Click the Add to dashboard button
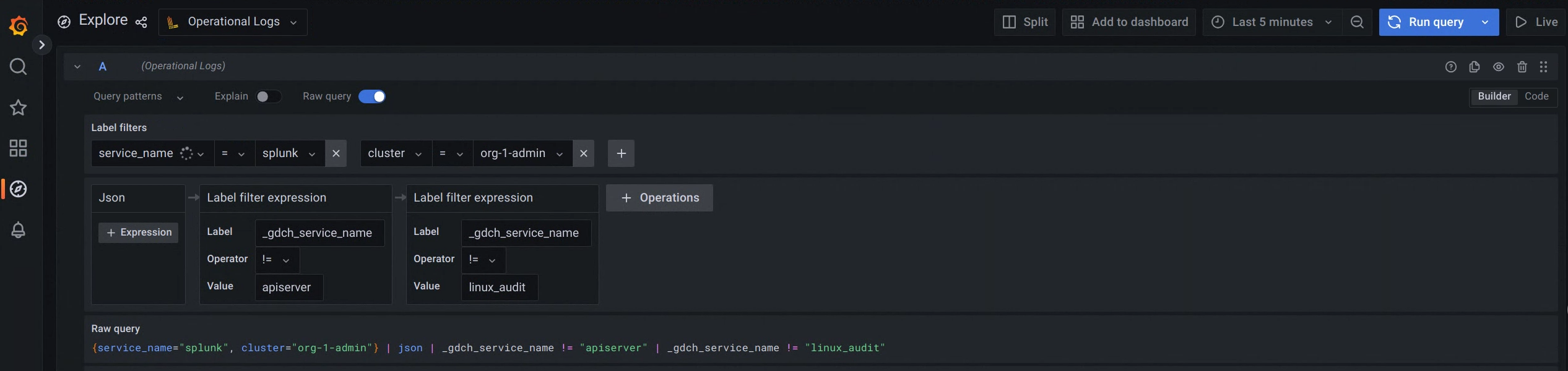This screenshot has height=371, width=1568. tap(1129, 22)
